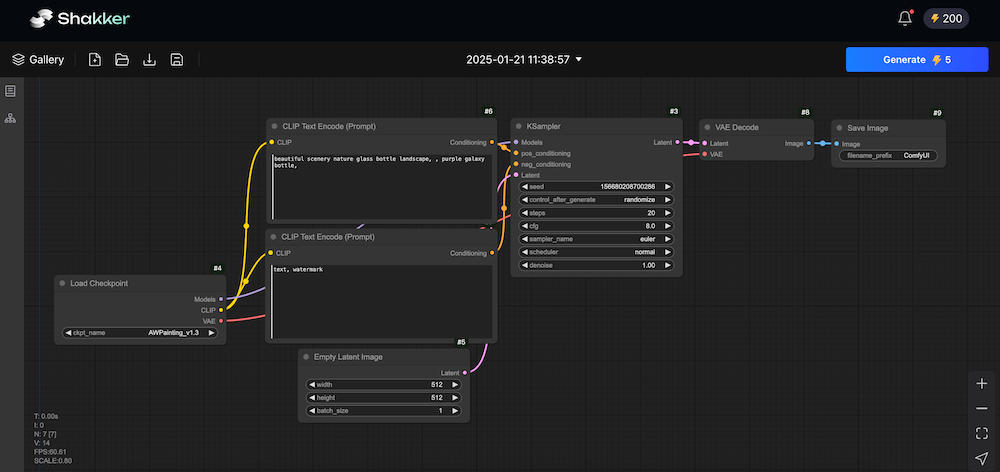Screen dimensions: 1000x472
Task: Click the KSampler Latent output port
Action: click(x=677, y=142)
